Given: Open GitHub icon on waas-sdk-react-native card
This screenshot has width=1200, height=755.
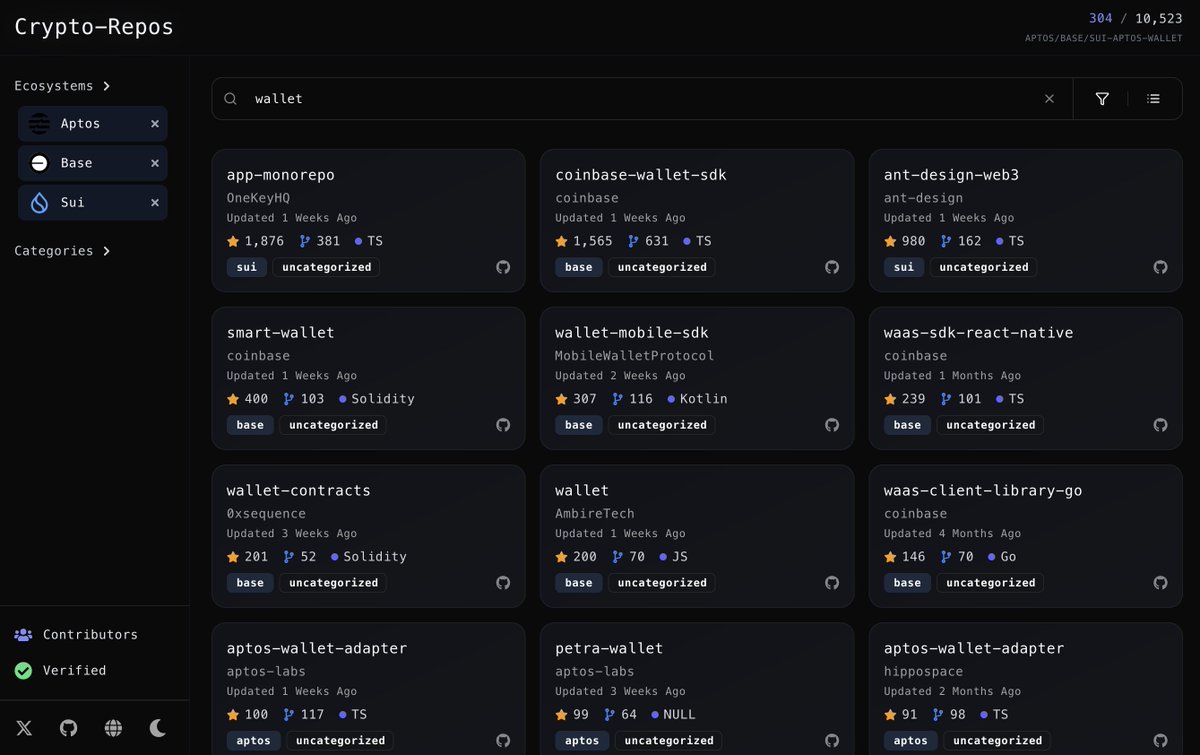Looking at the screenshot, I should [1160, 425].
